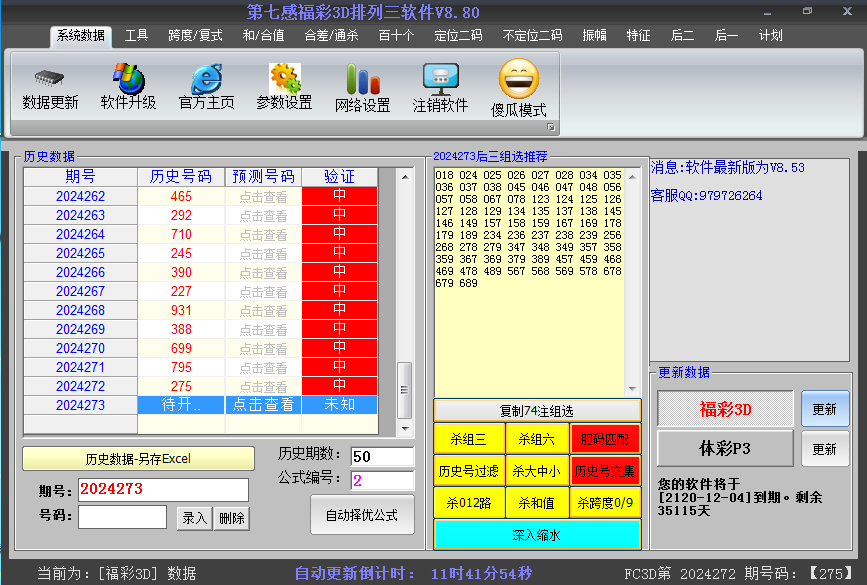Click 历史数据-另存Excel export button

137,459
